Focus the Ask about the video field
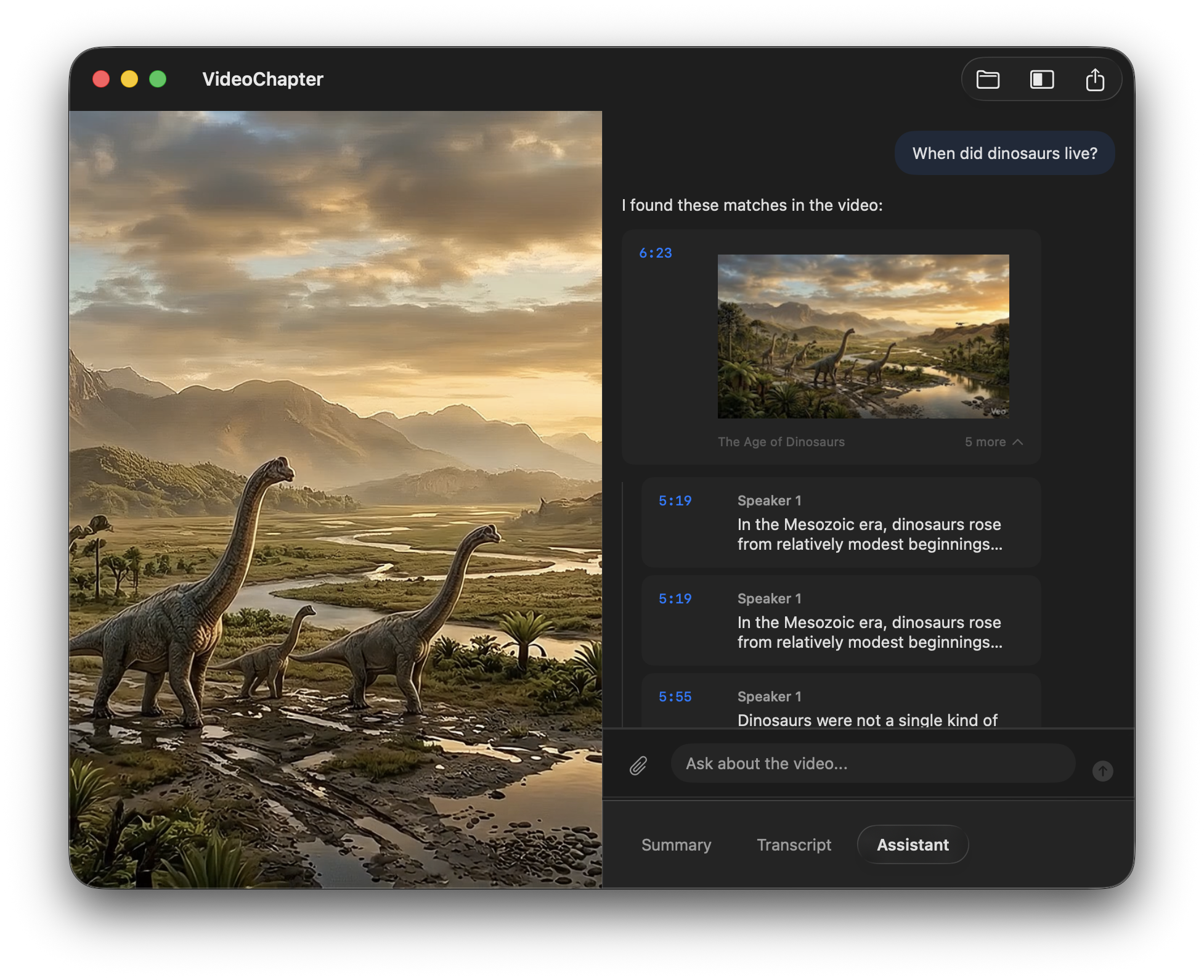This screenshot has height=980, width=1204. point(872,764)
